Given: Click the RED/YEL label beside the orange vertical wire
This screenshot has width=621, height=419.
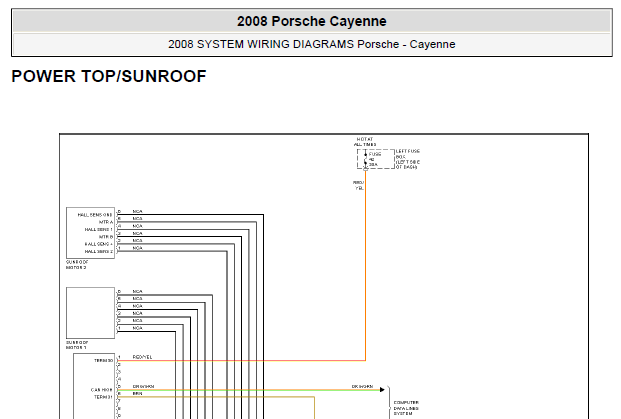Looking at the screenshot, I should [358, 185].
